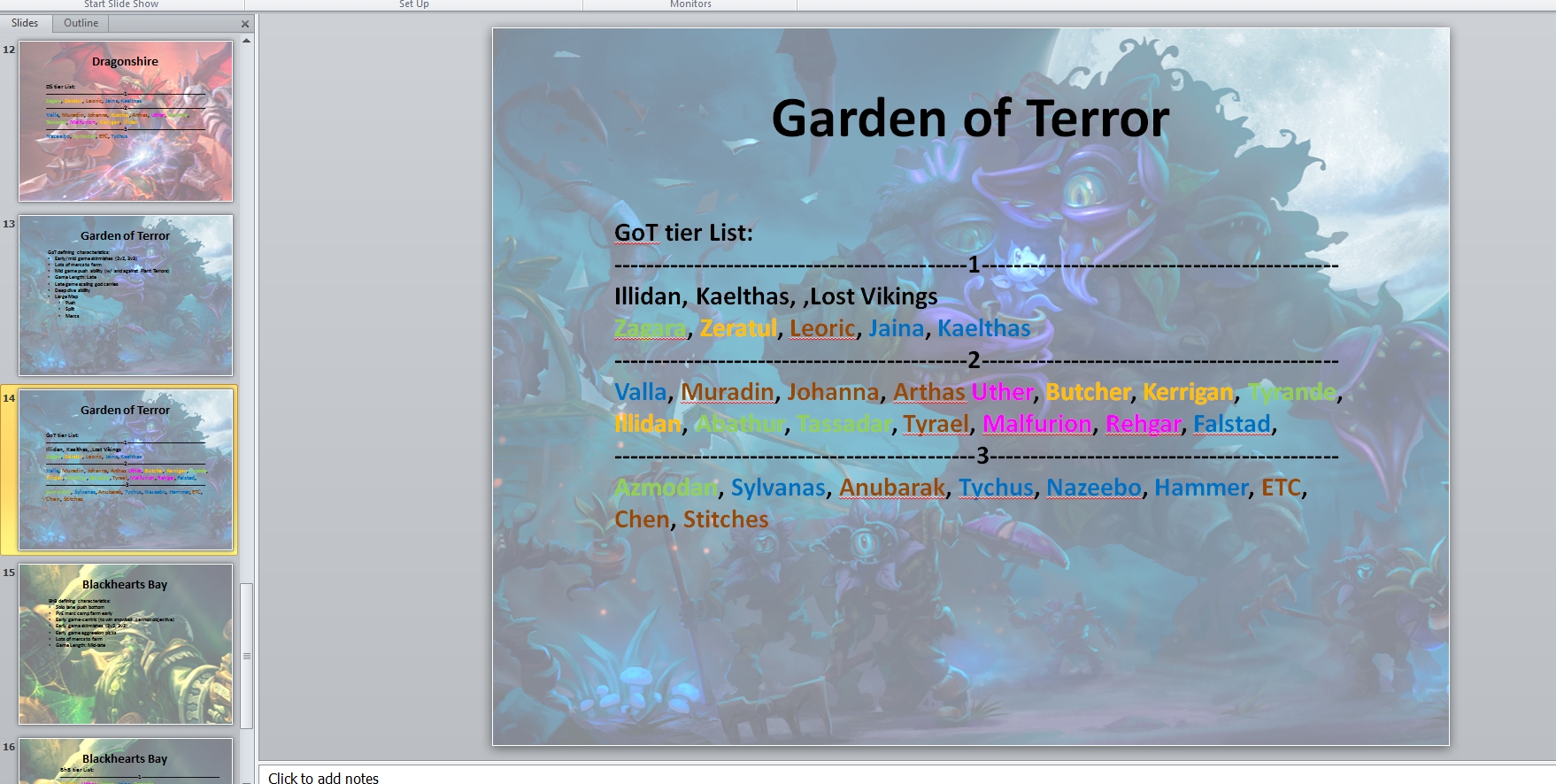
Task: Click the word Chen
Action: pyautogui.click(x=642, y=519)
